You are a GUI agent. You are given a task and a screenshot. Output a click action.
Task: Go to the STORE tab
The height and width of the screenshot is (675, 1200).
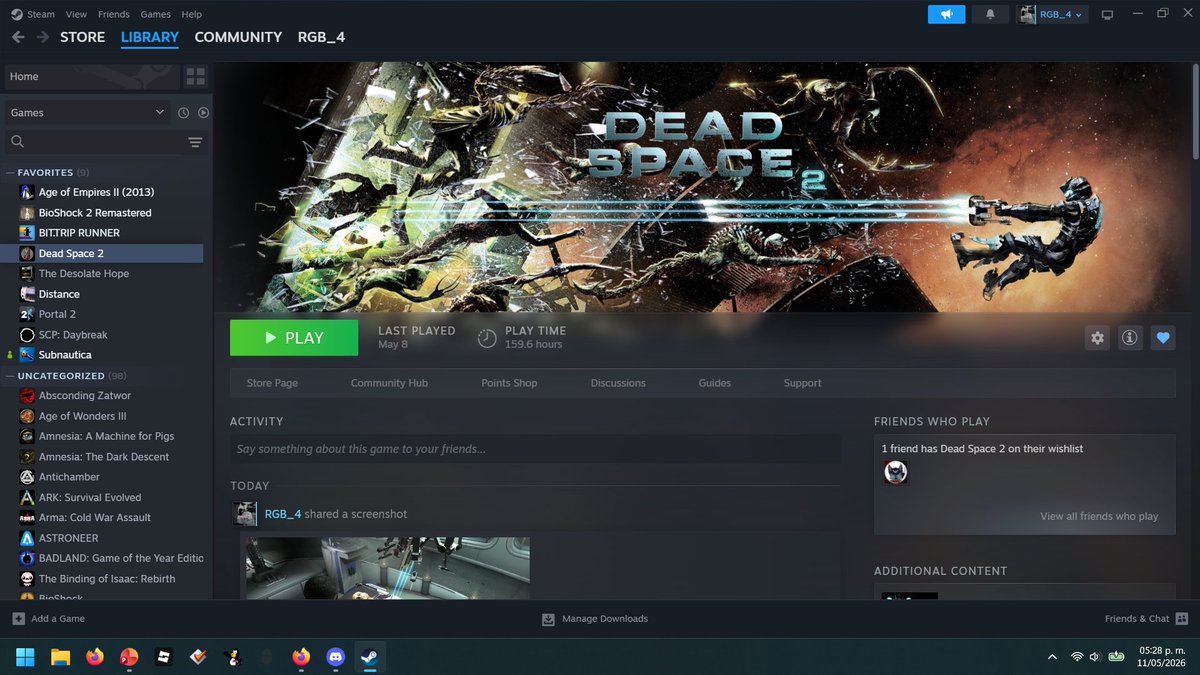point(82,37)
